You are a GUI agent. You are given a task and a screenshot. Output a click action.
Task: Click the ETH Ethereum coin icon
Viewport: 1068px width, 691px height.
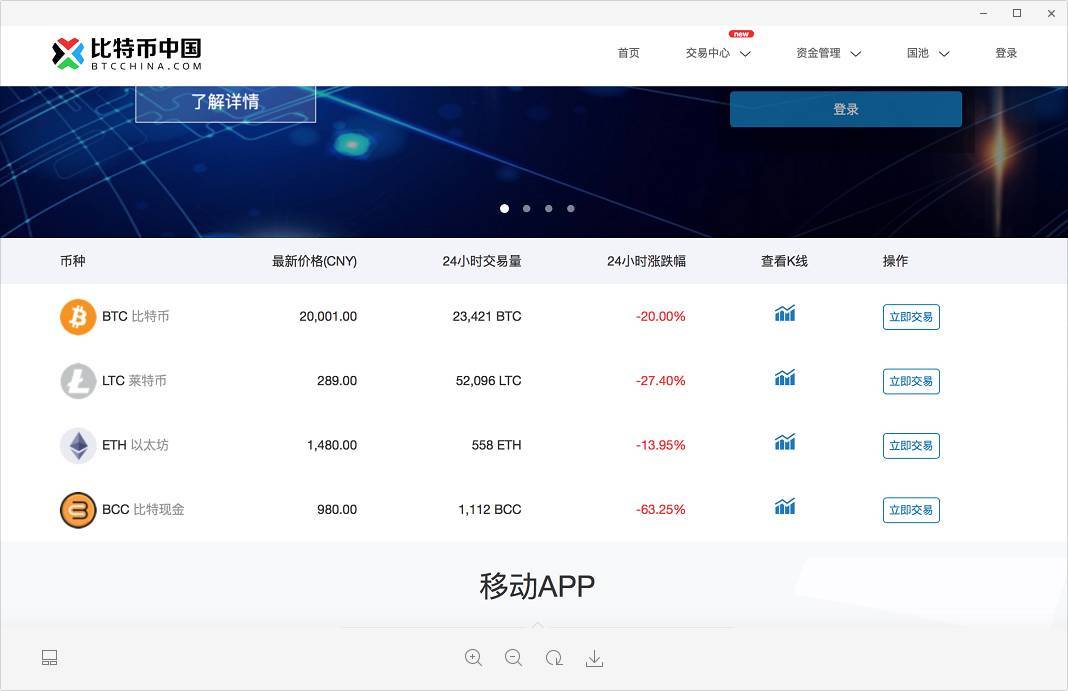click(x=77, y=445)
